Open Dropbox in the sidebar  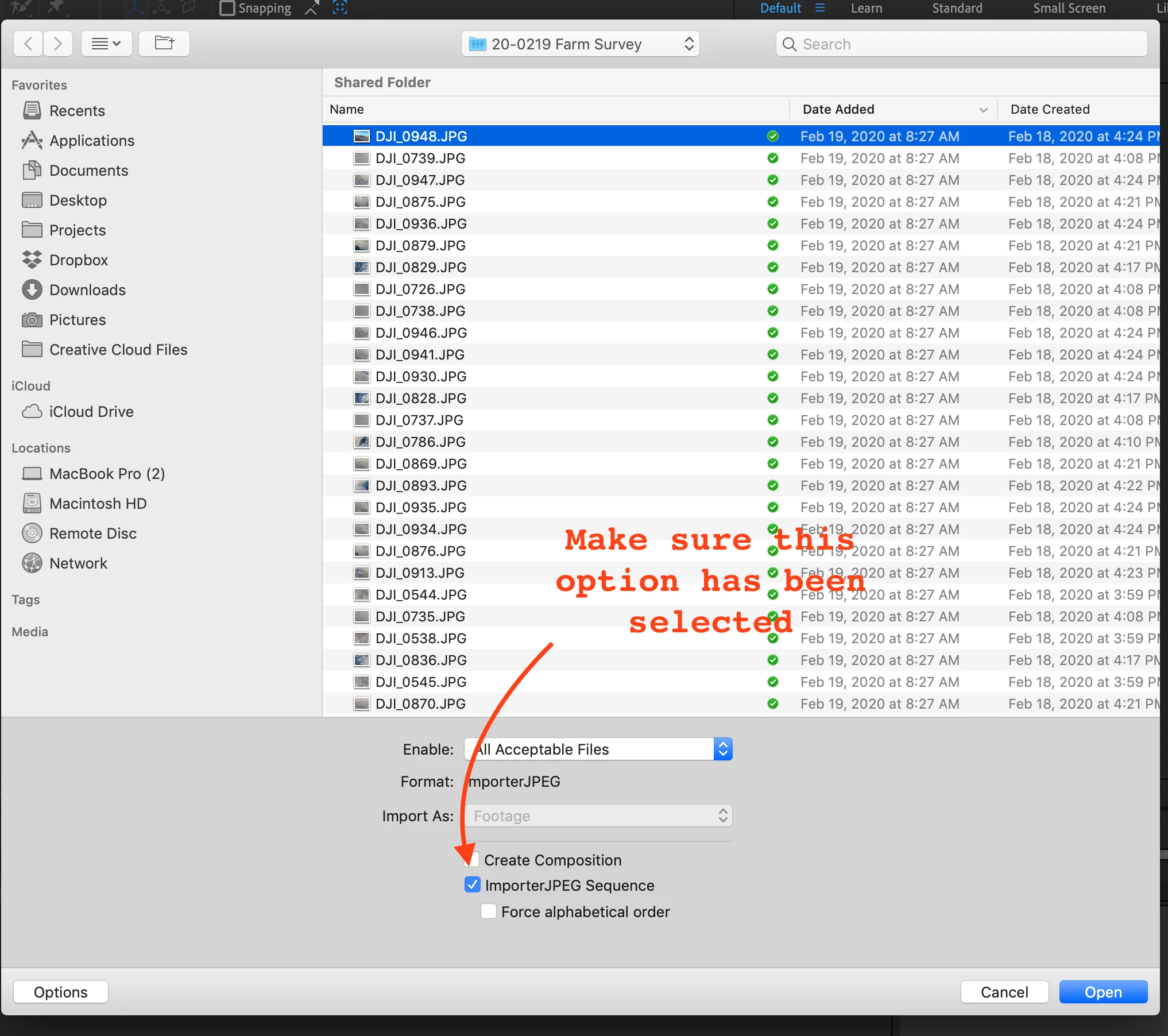[x=78, y=260]
